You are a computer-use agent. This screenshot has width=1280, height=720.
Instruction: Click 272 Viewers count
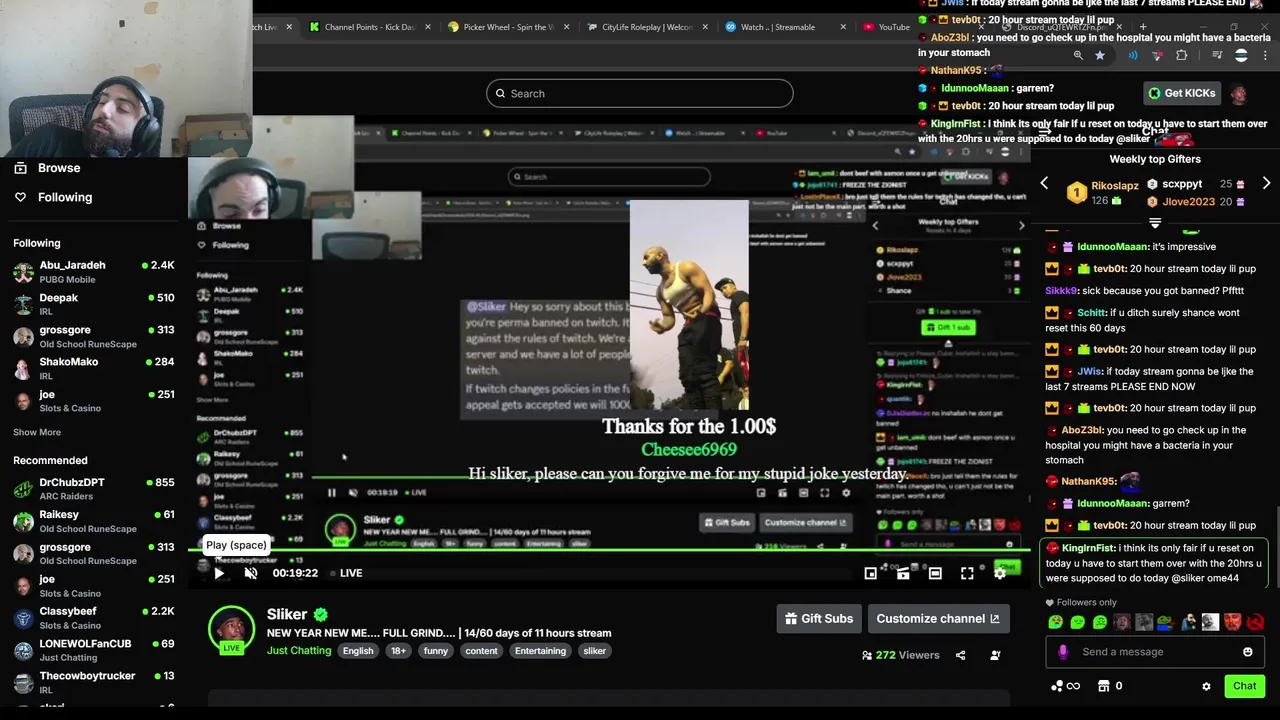(901, 655)
